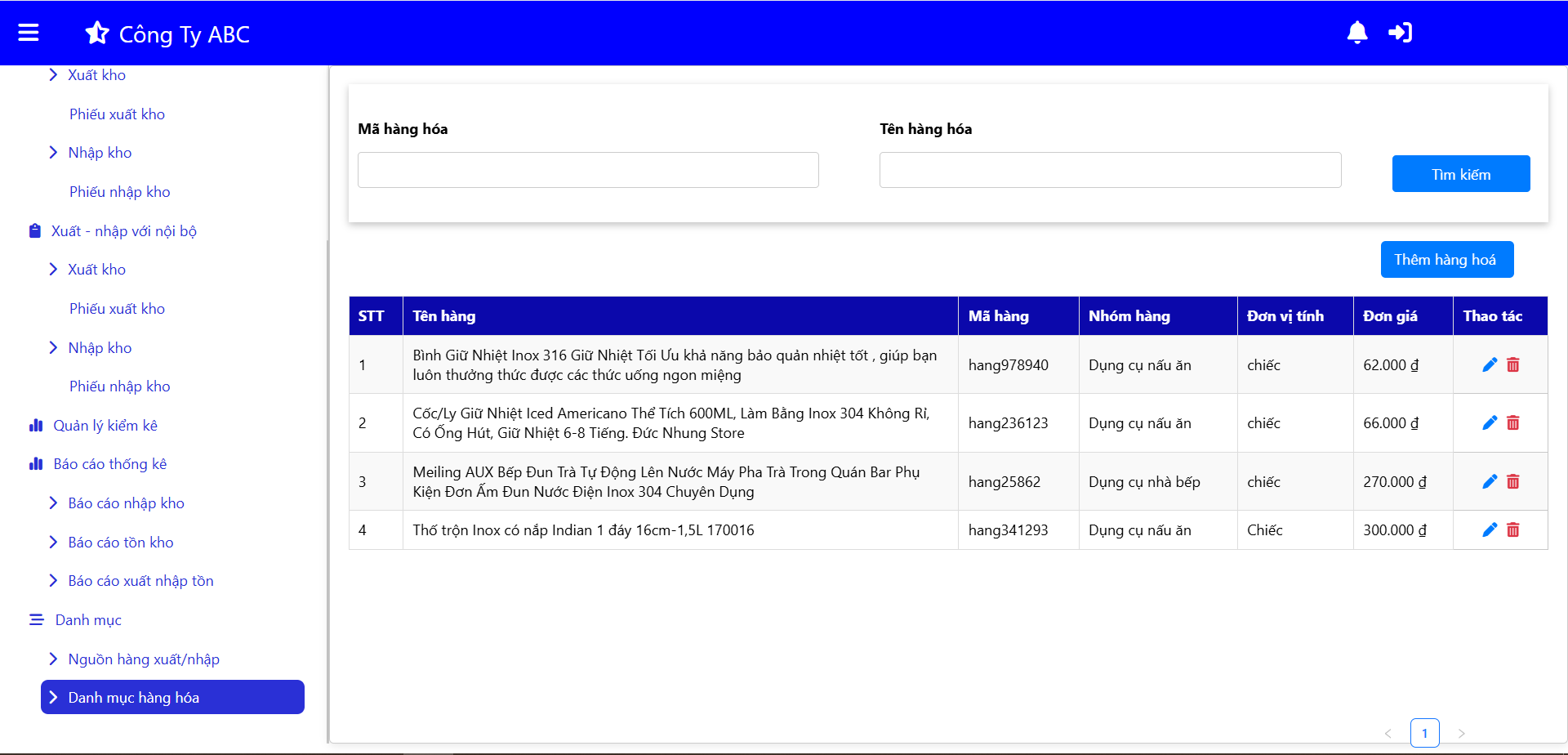The height and width of the screenshot is (755, 1568).
Task: Delete row hang341293 with trash icon
Action: pyautogui.click(x=1513, y=529)
